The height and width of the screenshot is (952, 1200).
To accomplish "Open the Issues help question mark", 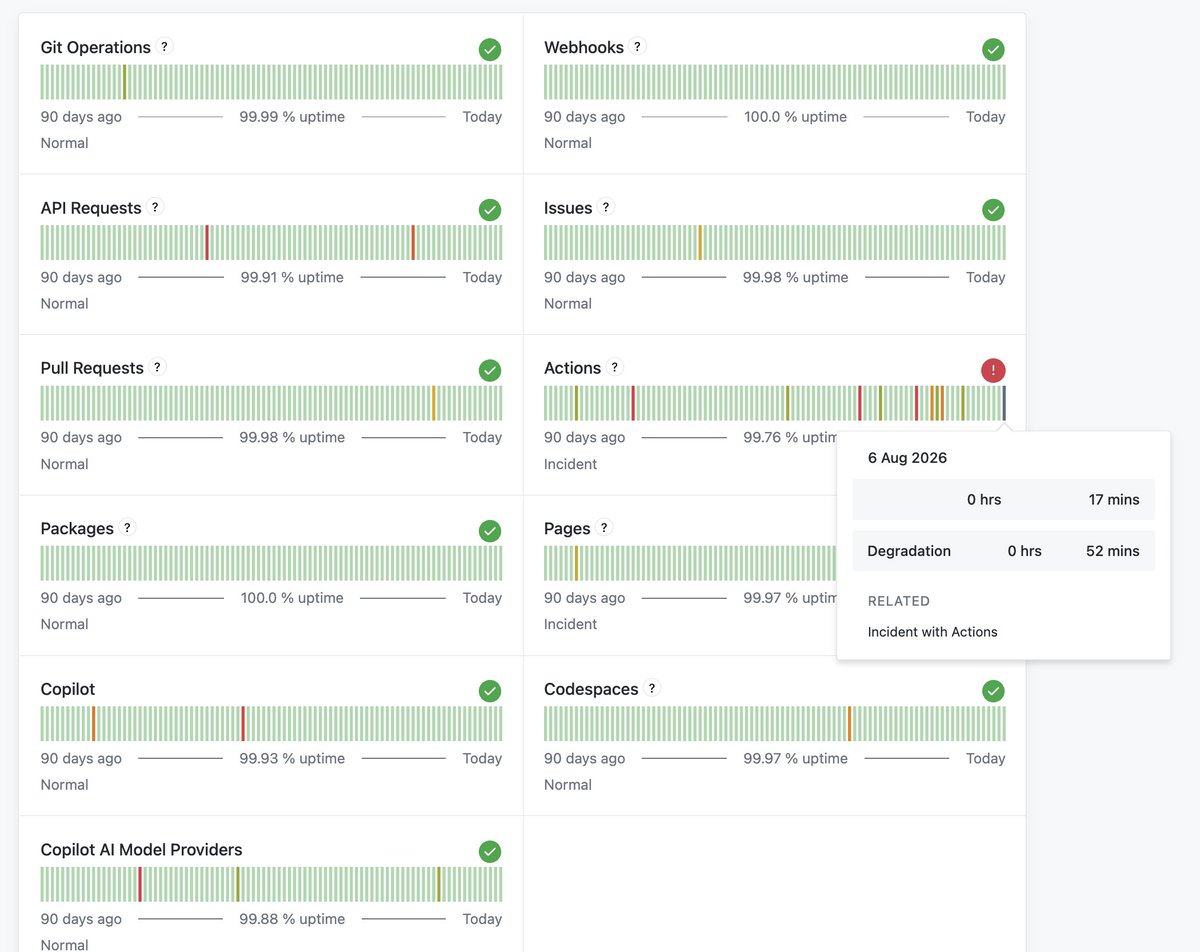I will [x=606, y=207].
